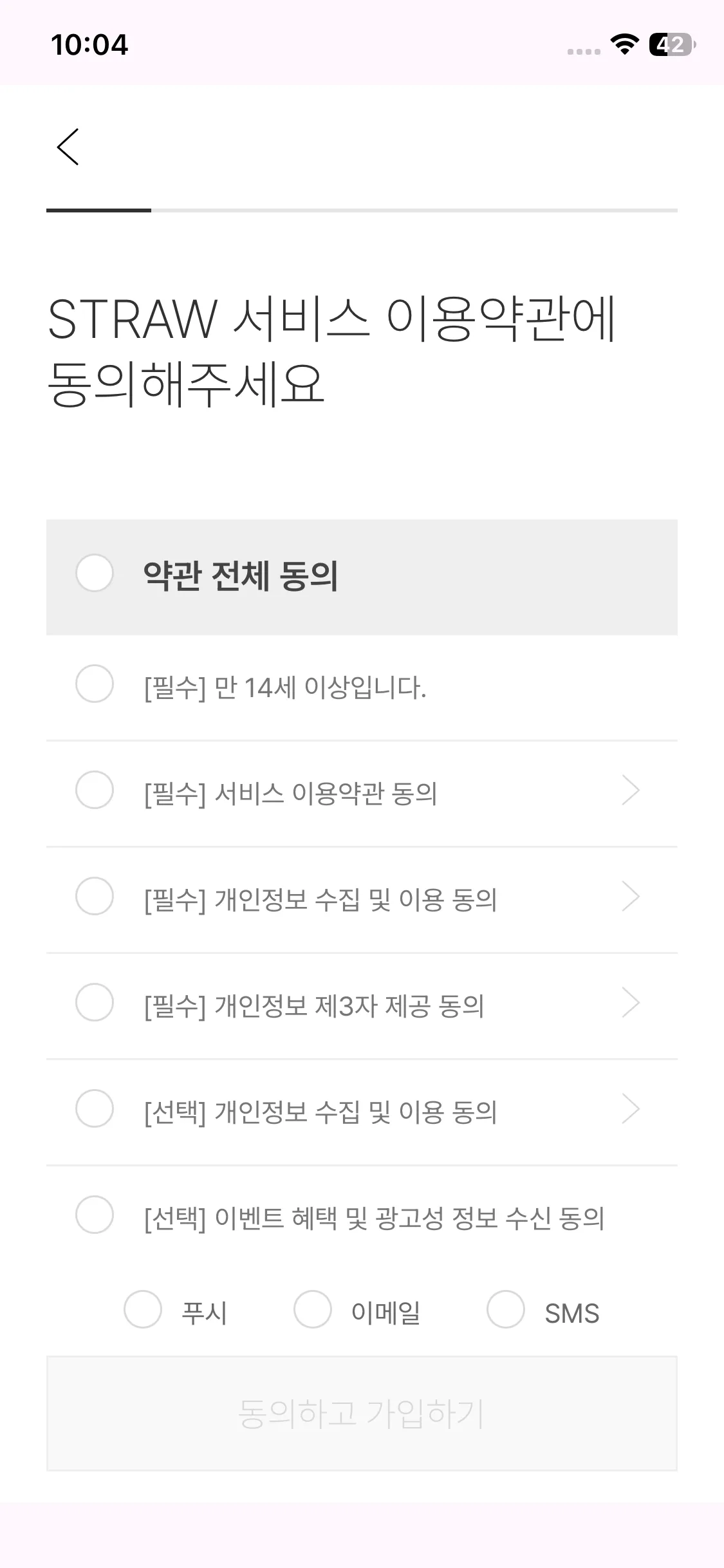The height and width of the screenshot is (1568, 724).
Task: Check the 서비스 이용약관 동의 checkbox
Action: click(95, 790)
